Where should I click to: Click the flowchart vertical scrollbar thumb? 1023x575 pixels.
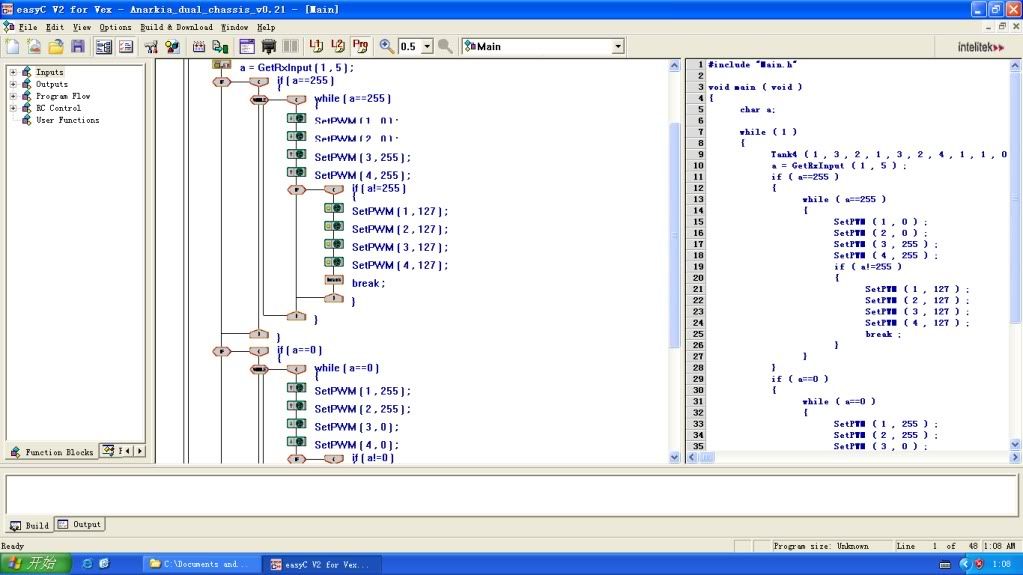coord(674,236)
